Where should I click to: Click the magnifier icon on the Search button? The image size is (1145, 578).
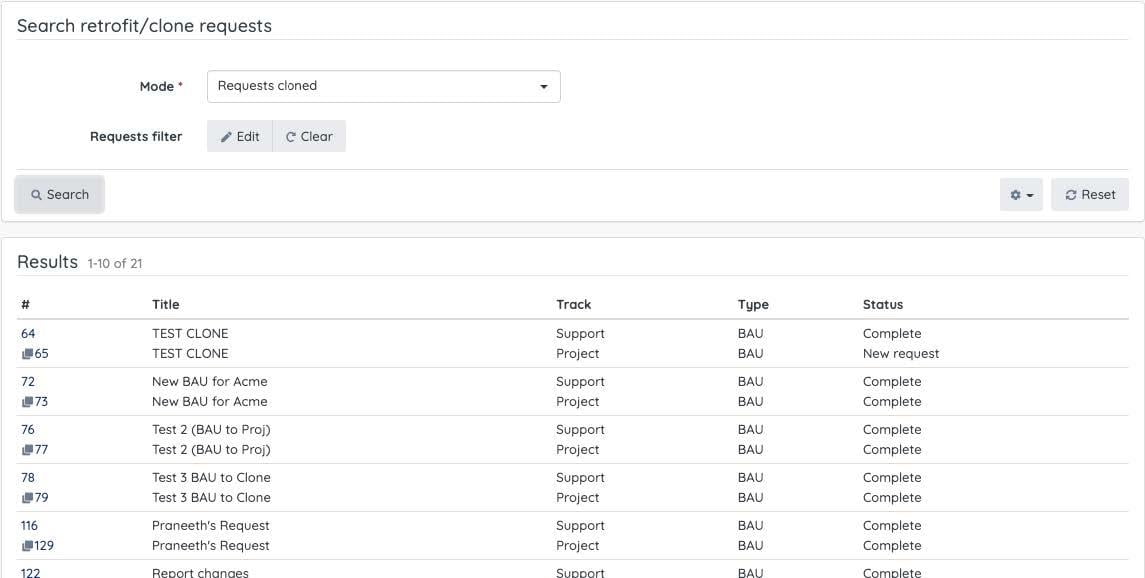(37, 194)
